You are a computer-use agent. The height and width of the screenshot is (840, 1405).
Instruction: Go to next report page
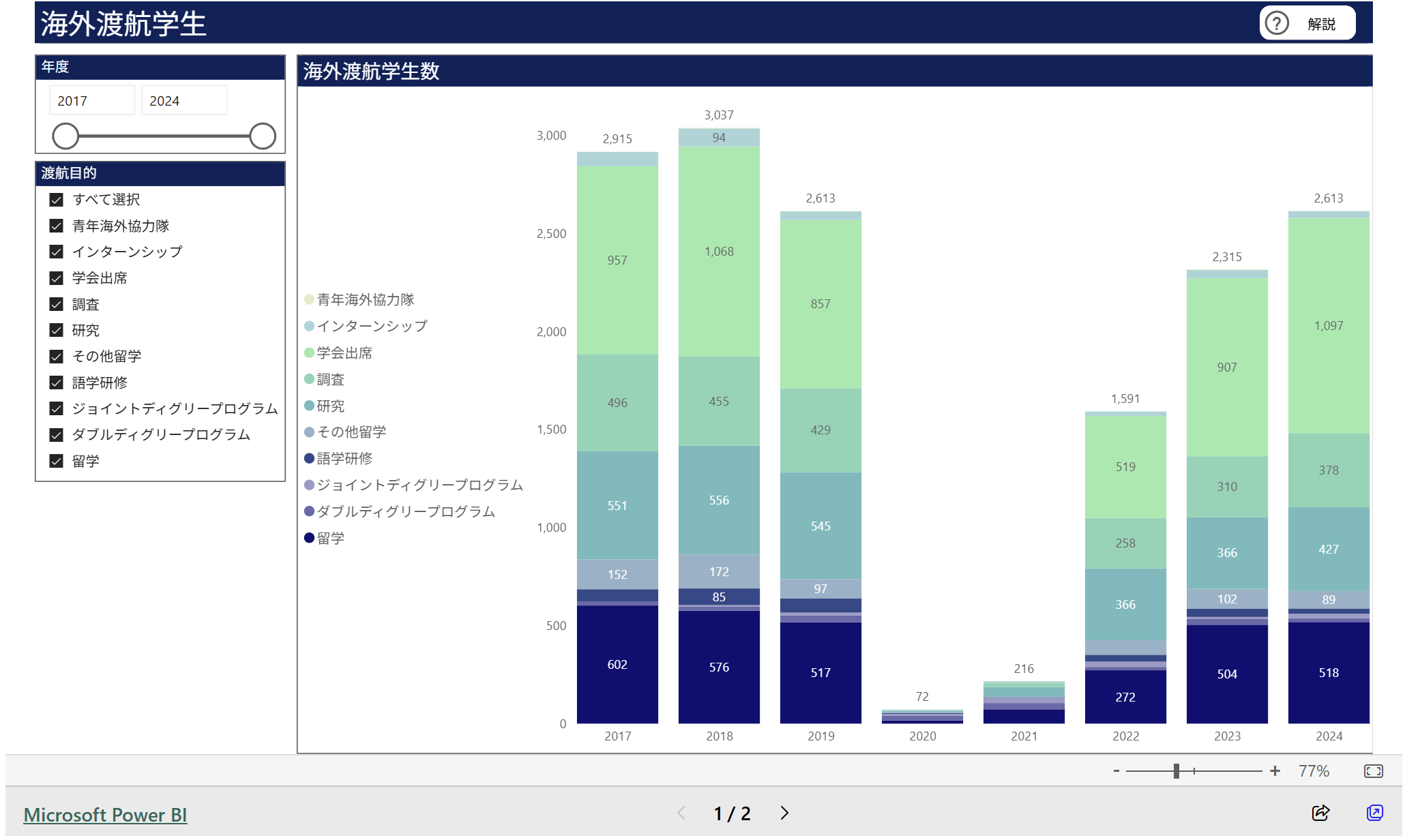[x=784, y=813]
